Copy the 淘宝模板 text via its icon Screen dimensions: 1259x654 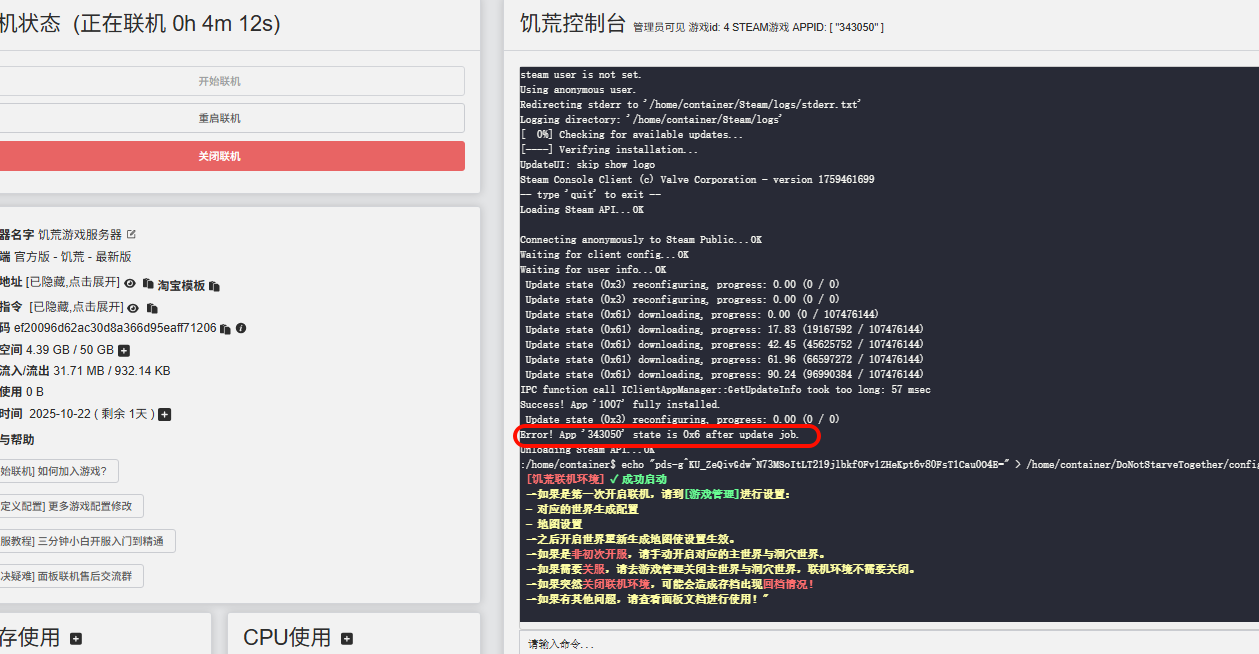click(x=214, y=286)
